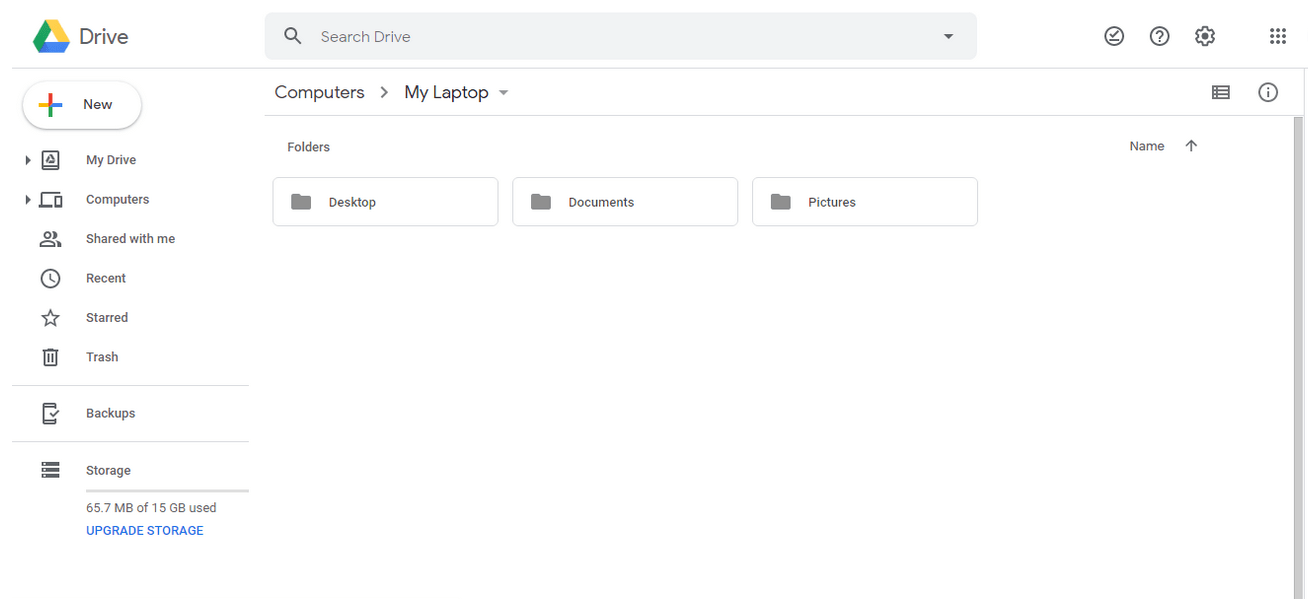Click the Google Drive logo
Screen dimensions: 1312x606
point(51,36)
